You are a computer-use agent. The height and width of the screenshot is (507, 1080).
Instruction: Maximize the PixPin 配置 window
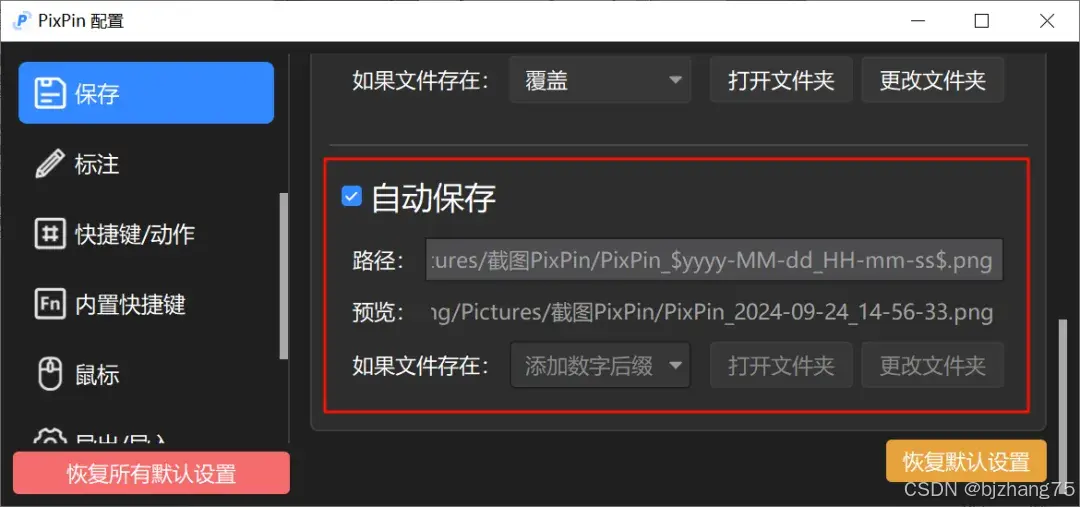tap(982, 21)
